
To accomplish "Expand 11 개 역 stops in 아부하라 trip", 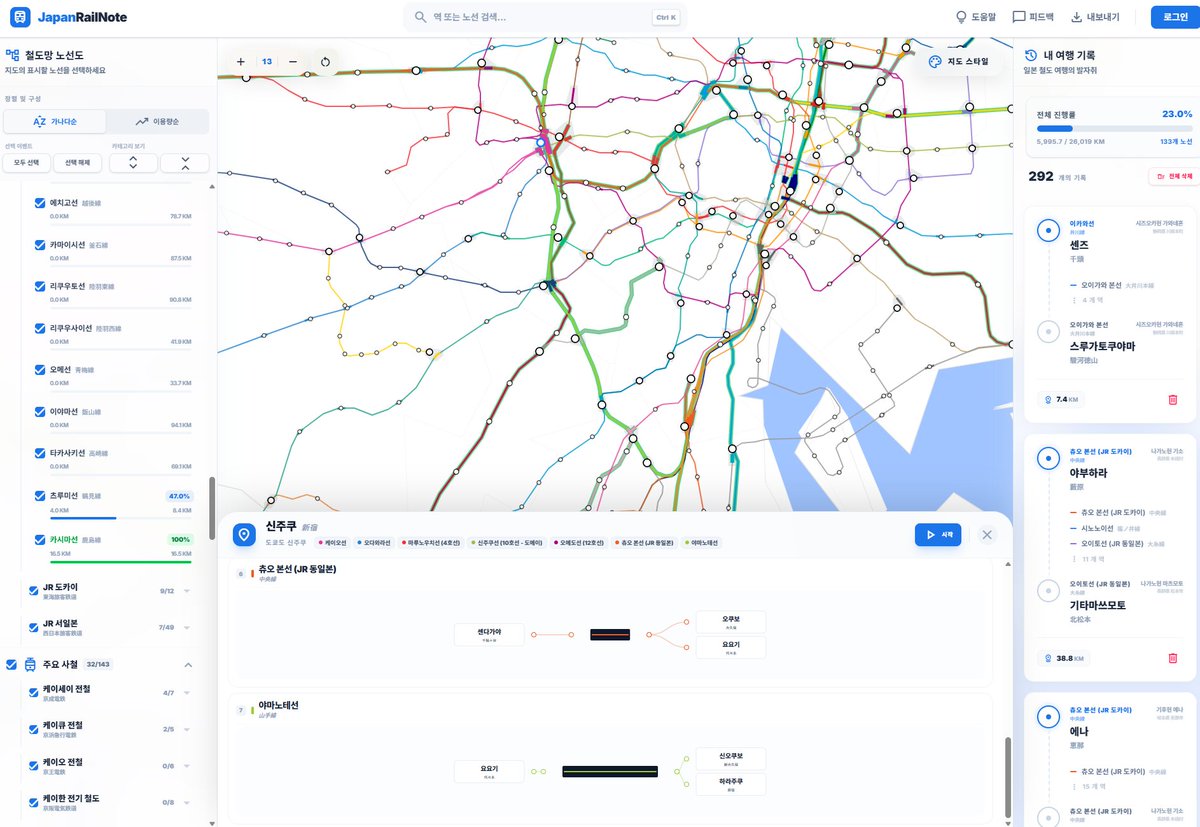I will click(1089, 559).
